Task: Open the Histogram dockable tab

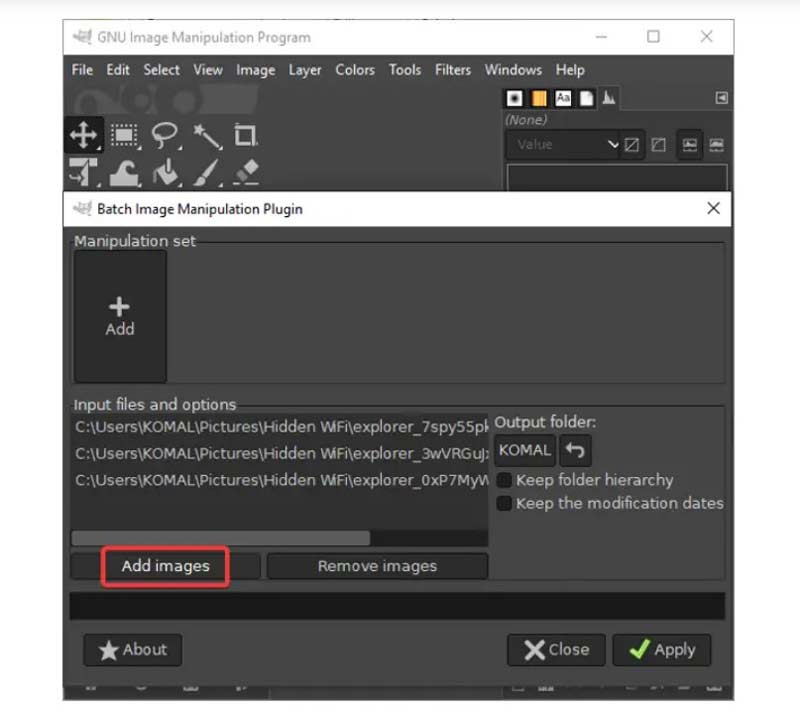Action: click(x=609, y=97)
